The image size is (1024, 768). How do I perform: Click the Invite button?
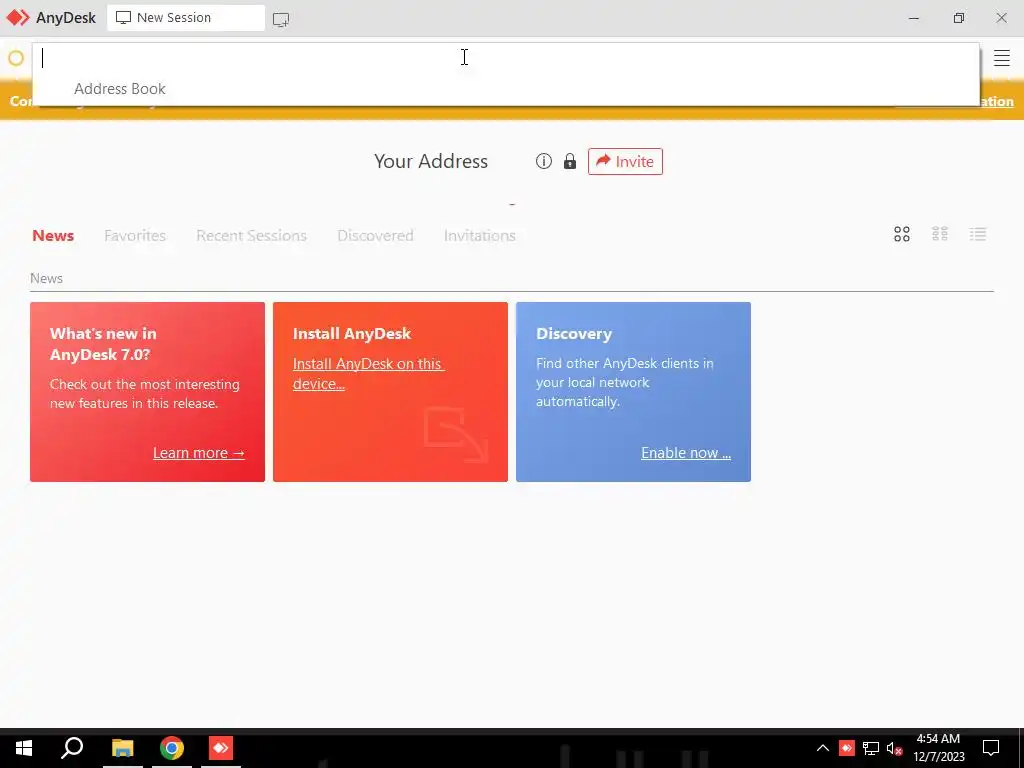coord(625,161)
